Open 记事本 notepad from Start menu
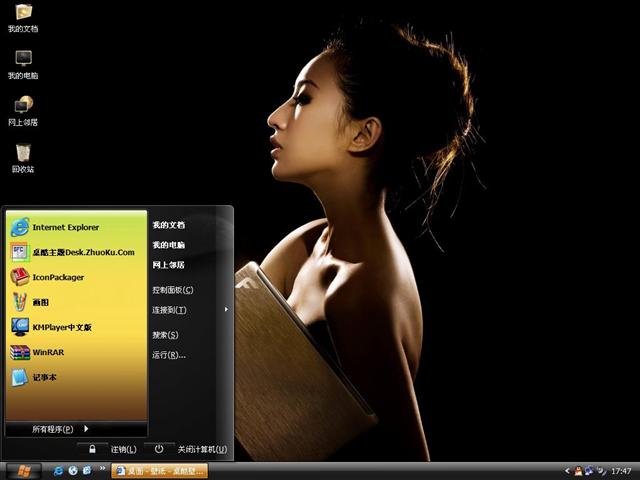Viewport: 640px width, 480px height. click(x=76, y=377)
